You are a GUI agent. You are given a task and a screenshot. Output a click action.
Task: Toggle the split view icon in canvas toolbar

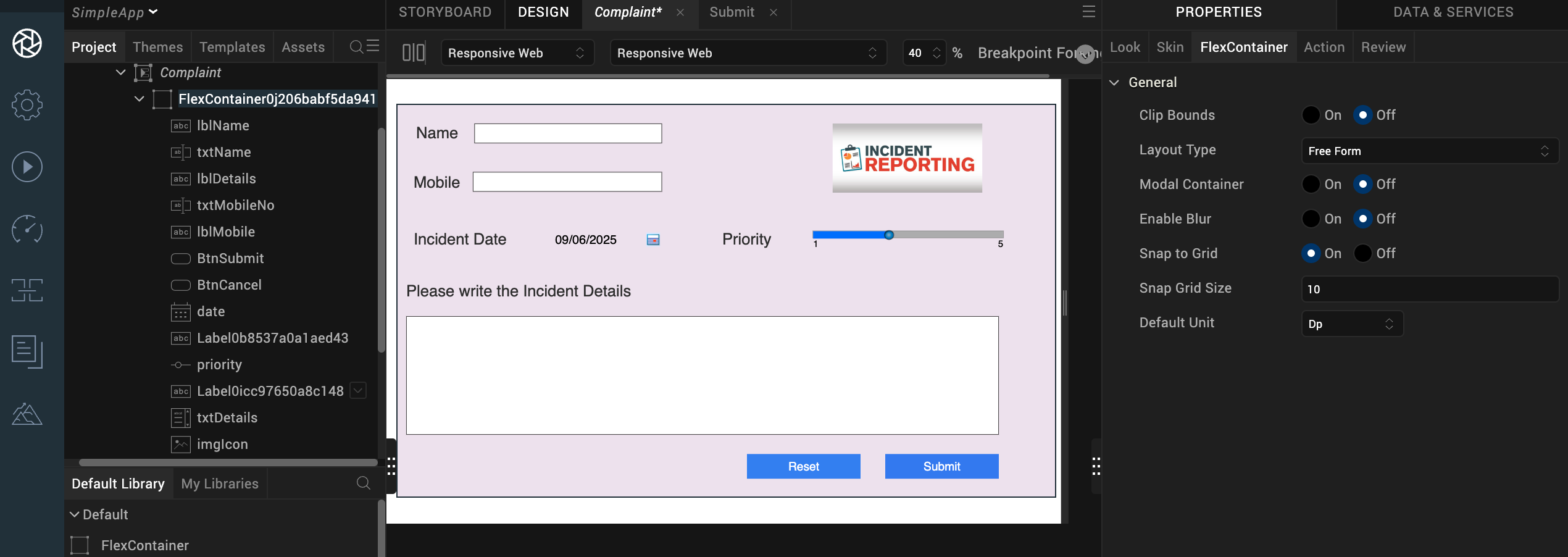[414, 53]
